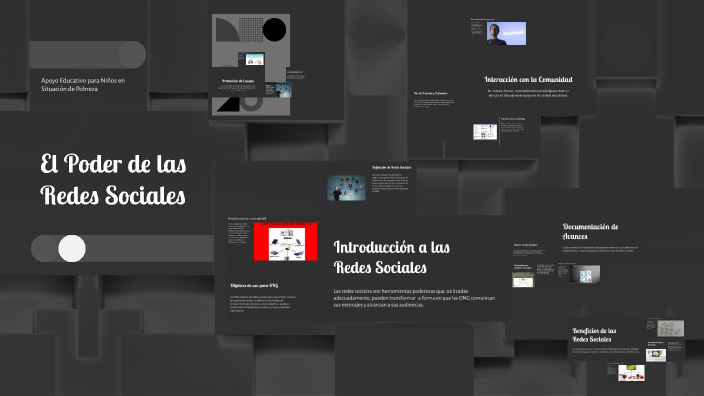
Task: Open the screen-capture thumbnail right of Beneficios
Action: (656, 355)
